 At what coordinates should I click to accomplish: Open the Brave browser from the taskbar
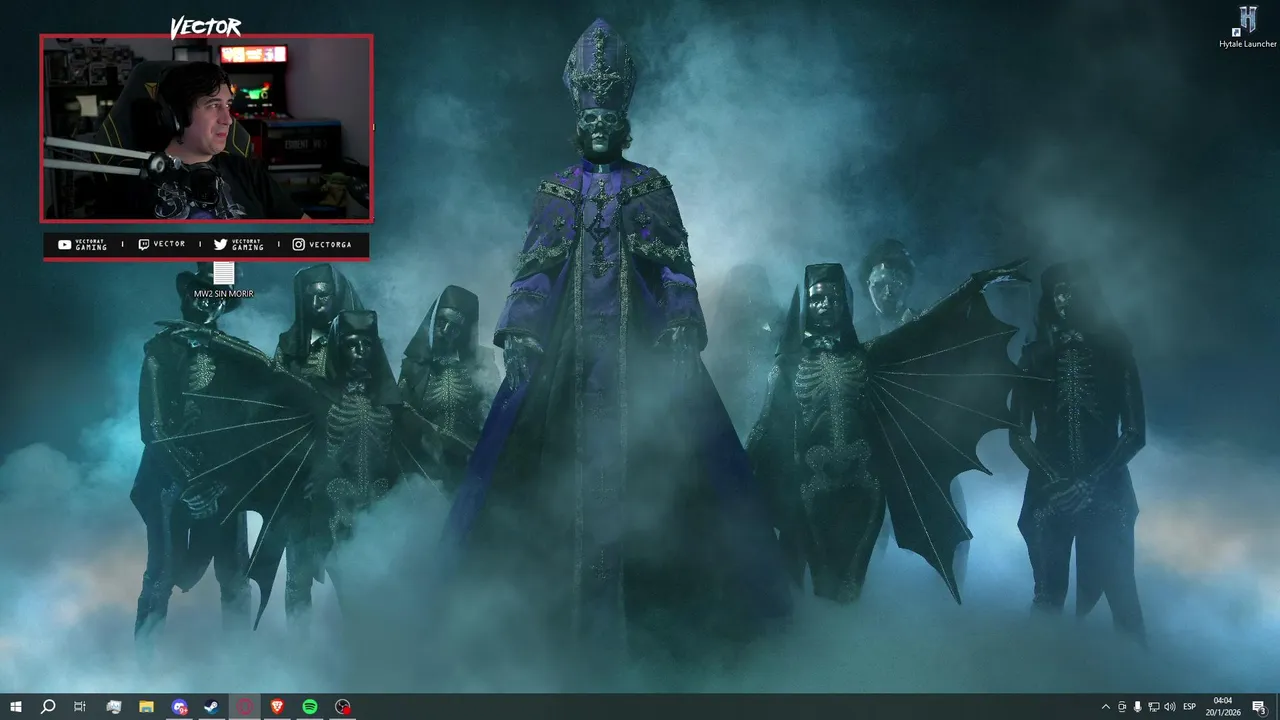click(x=277, y=707)
